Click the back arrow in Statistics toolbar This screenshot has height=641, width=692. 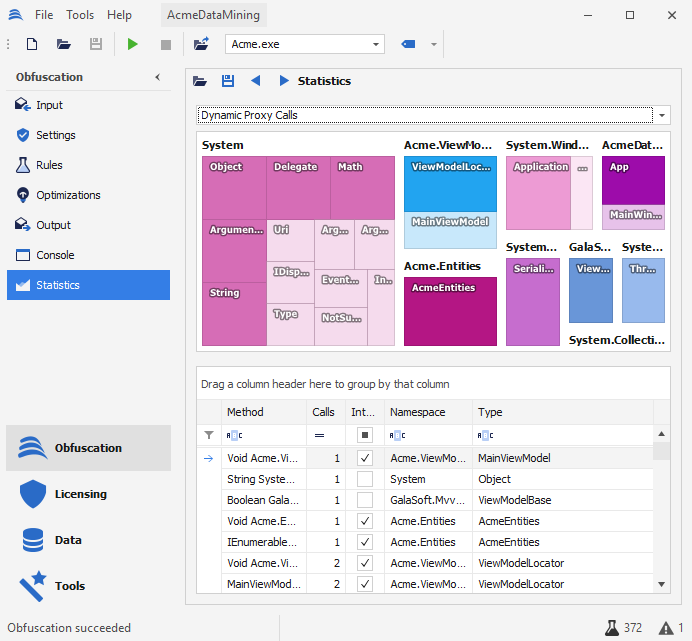coord(256,81)
